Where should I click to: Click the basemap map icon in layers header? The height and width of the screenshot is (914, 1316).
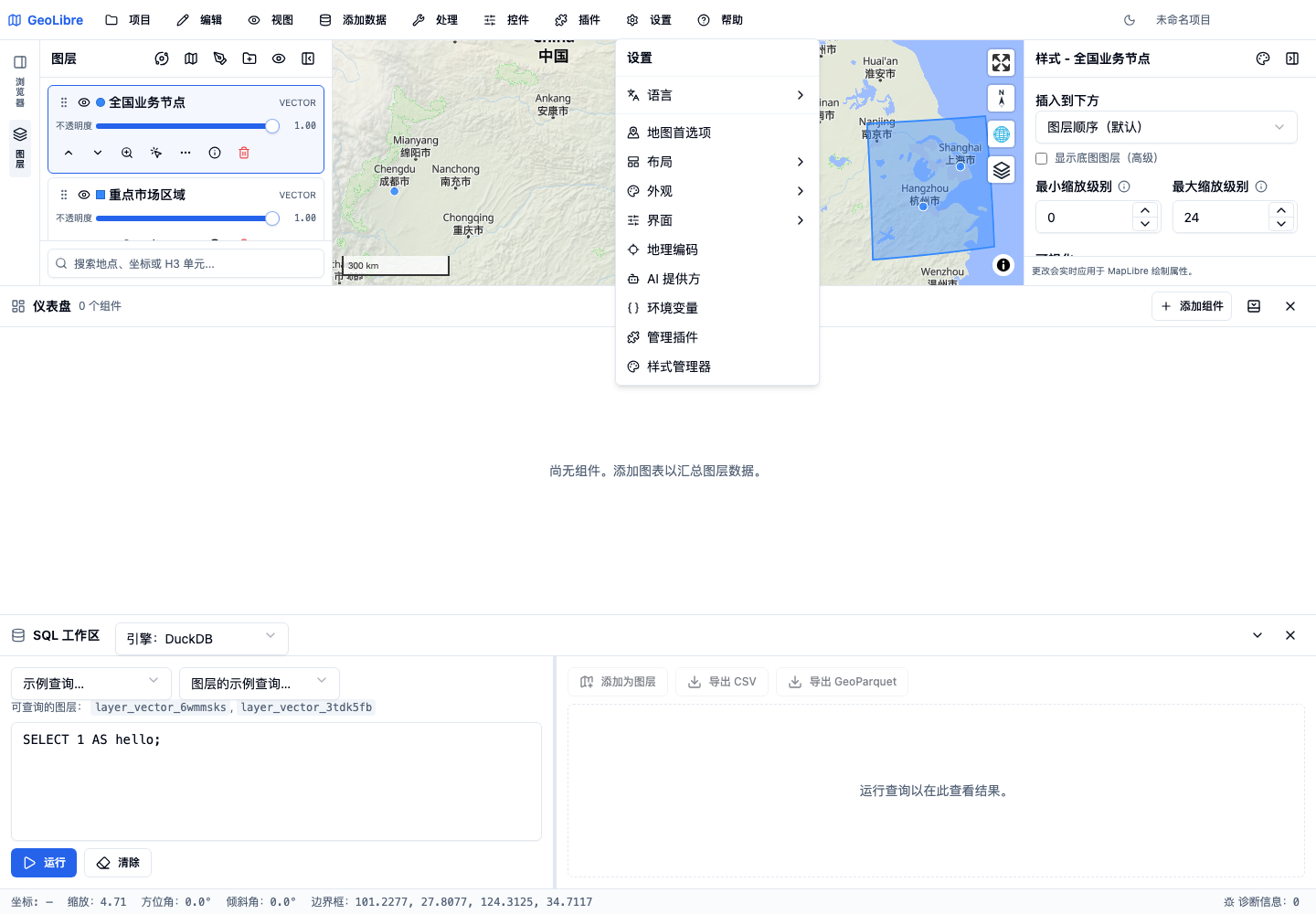[191, 58]
